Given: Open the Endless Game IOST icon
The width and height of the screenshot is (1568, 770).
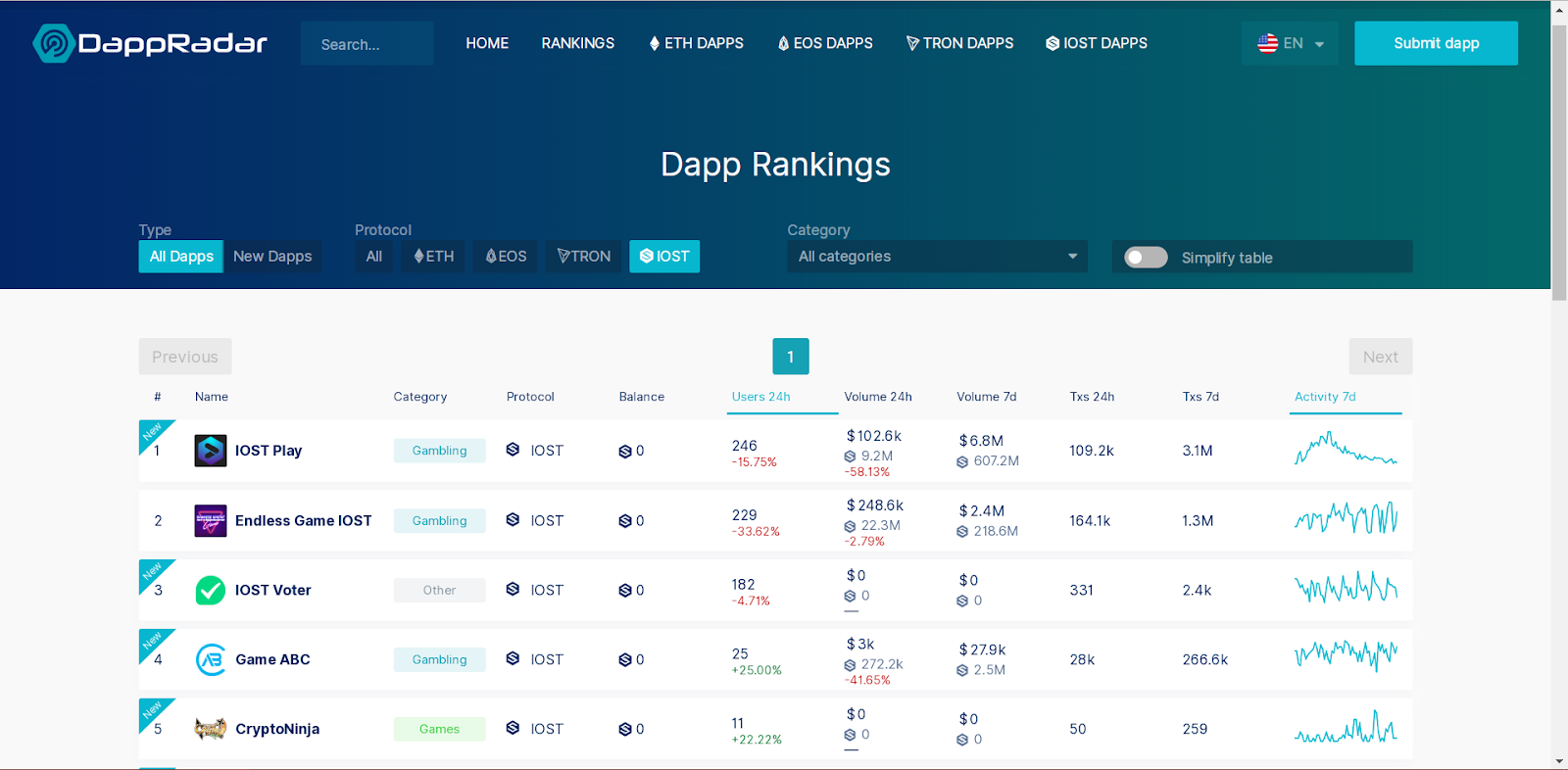Looking at the screenshot, I should pos(211,520).
